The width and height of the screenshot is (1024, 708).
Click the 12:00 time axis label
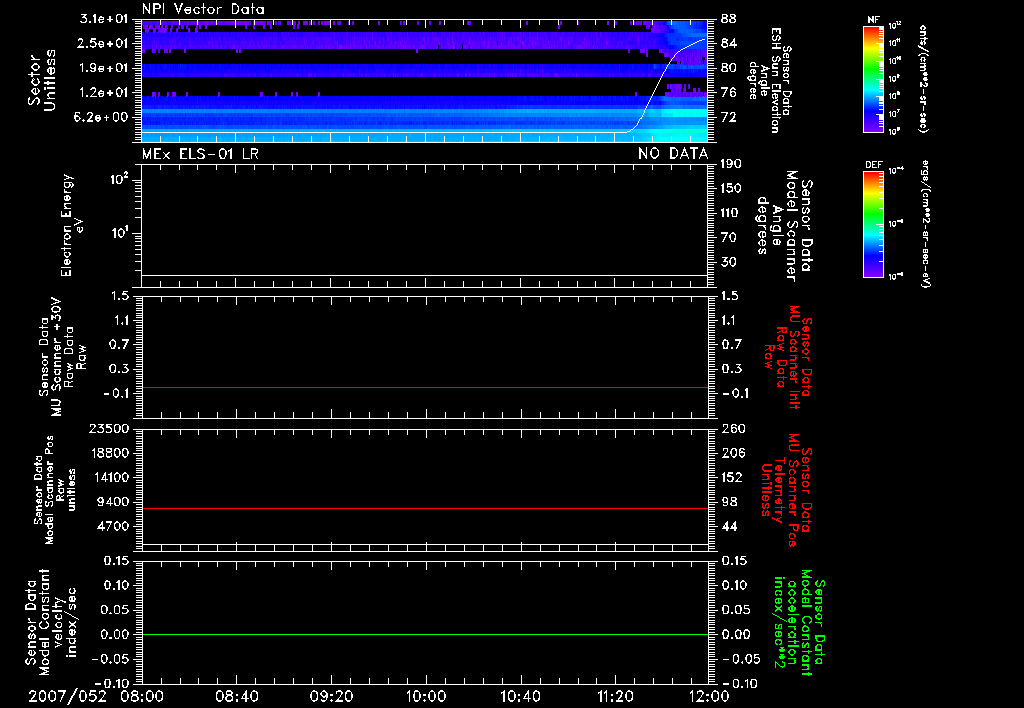click(x=709, y=696)
